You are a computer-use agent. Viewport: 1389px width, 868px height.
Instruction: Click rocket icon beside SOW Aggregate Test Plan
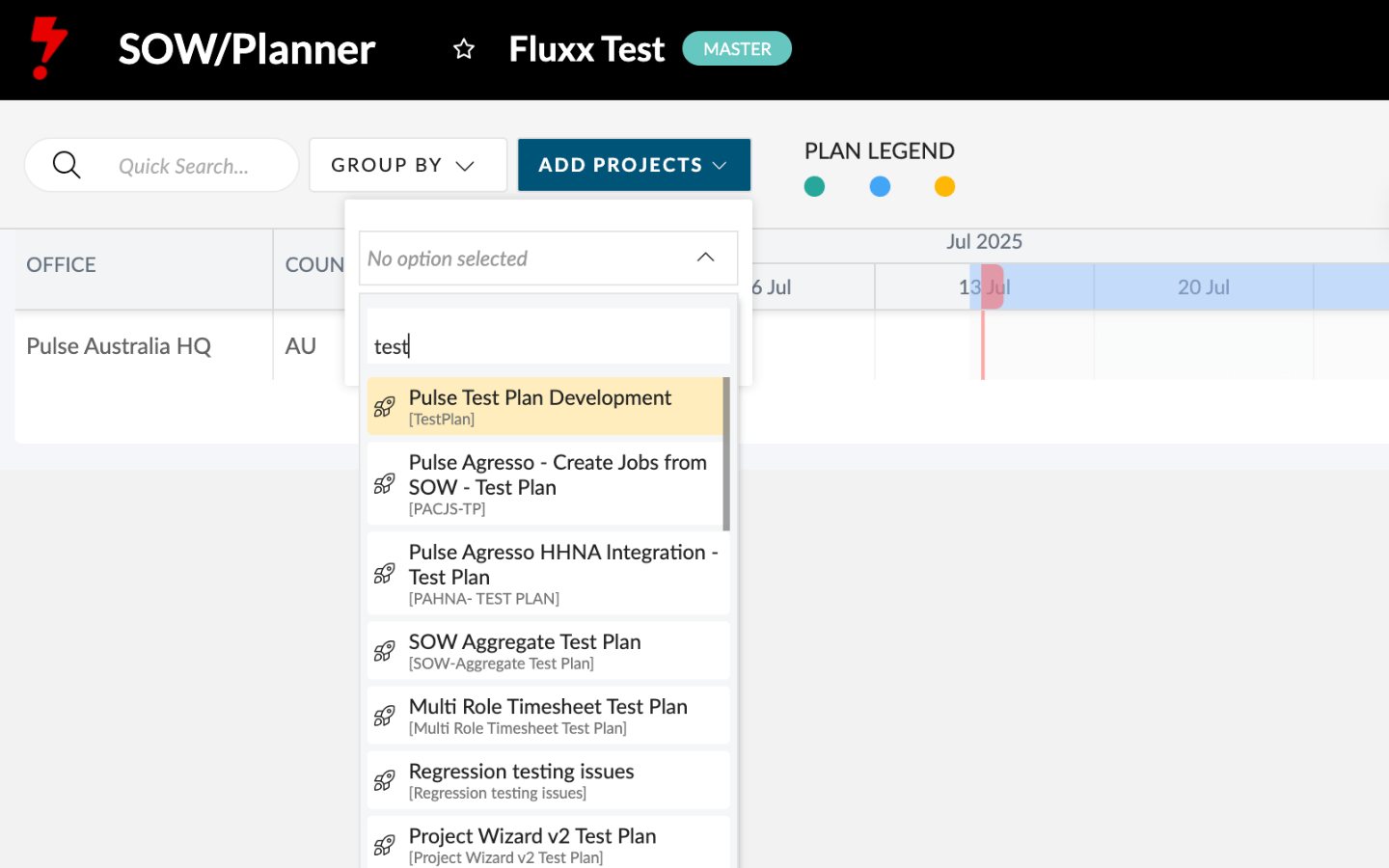385,651
